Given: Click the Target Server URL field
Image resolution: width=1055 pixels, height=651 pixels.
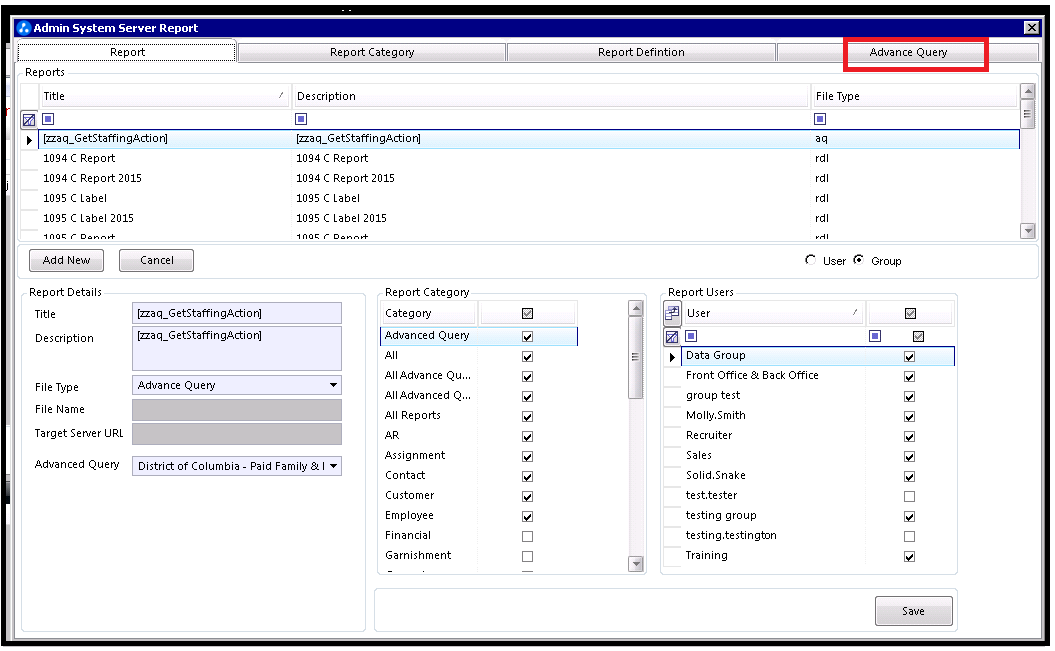Looking at the screenshot, I should pos(237,434).
